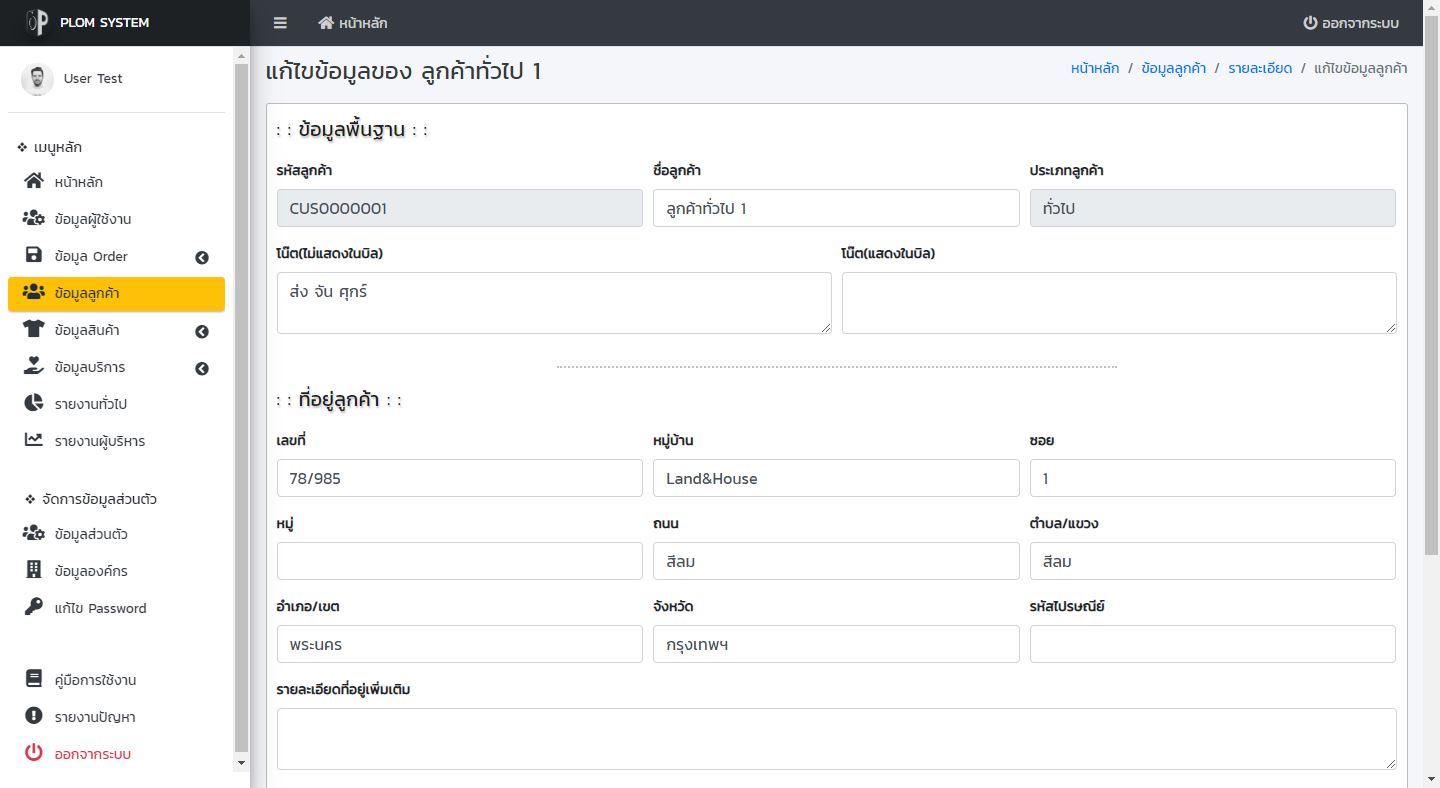Click the key icon for แก้ไข Password
1440x788 pixels.
pyautogui.click(x=34, y=608)
